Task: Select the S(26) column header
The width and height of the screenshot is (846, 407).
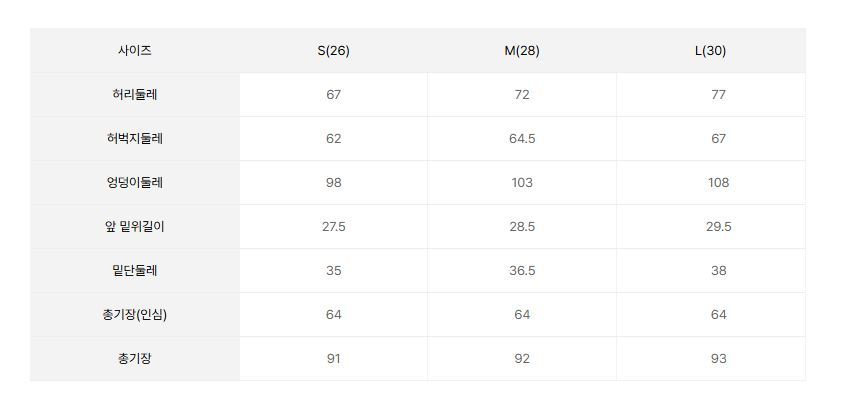Action: pos(333,51)
